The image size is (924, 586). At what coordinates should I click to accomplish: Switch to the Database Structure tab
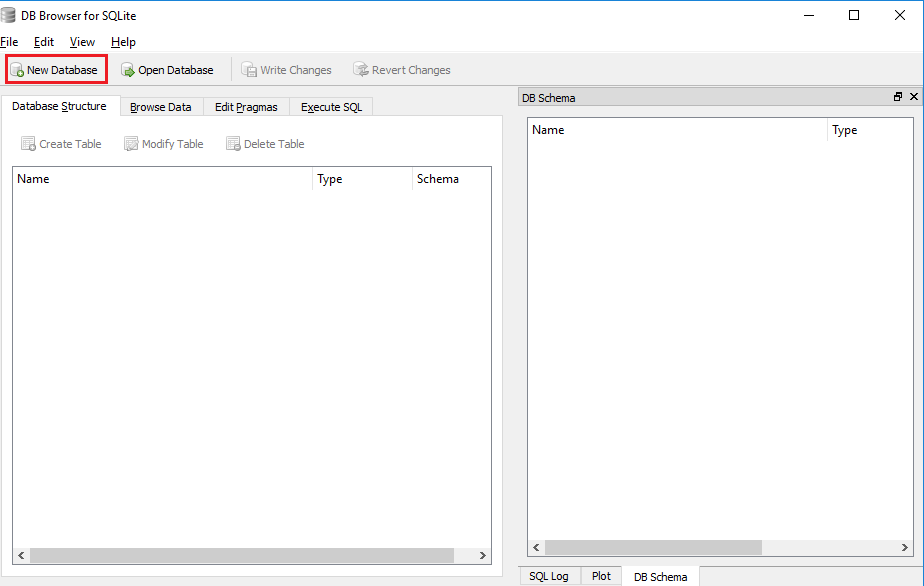pyautogui.click(x=60, y=106)
